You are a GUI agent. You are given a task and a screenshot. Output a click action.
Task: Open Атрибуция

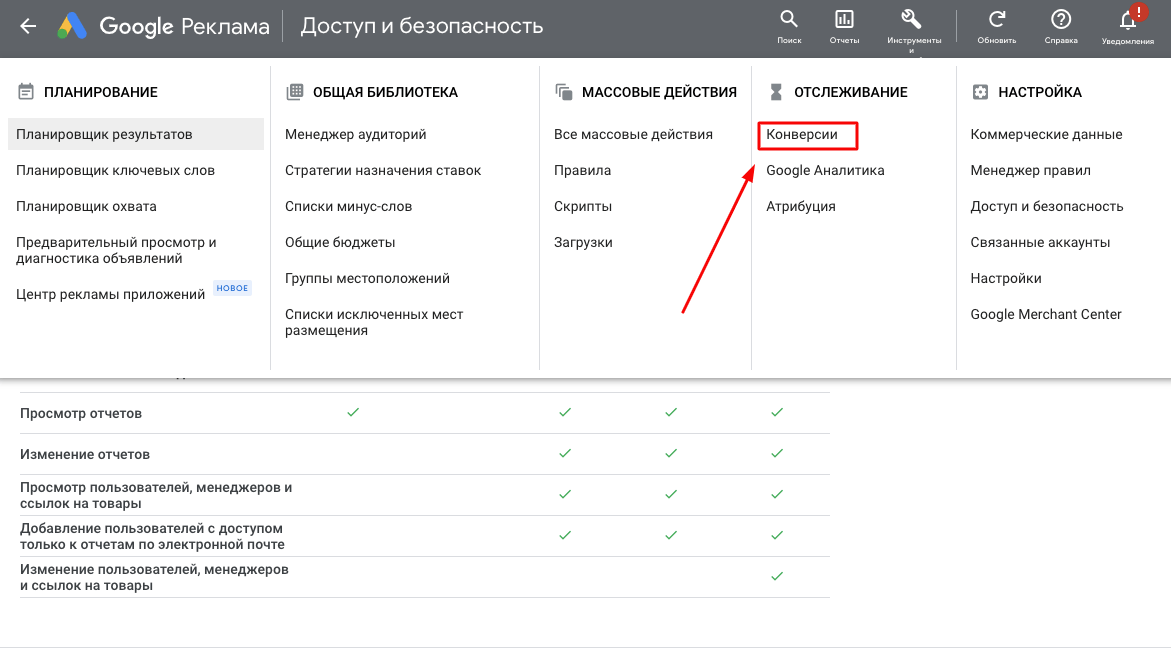click(801, 206)
